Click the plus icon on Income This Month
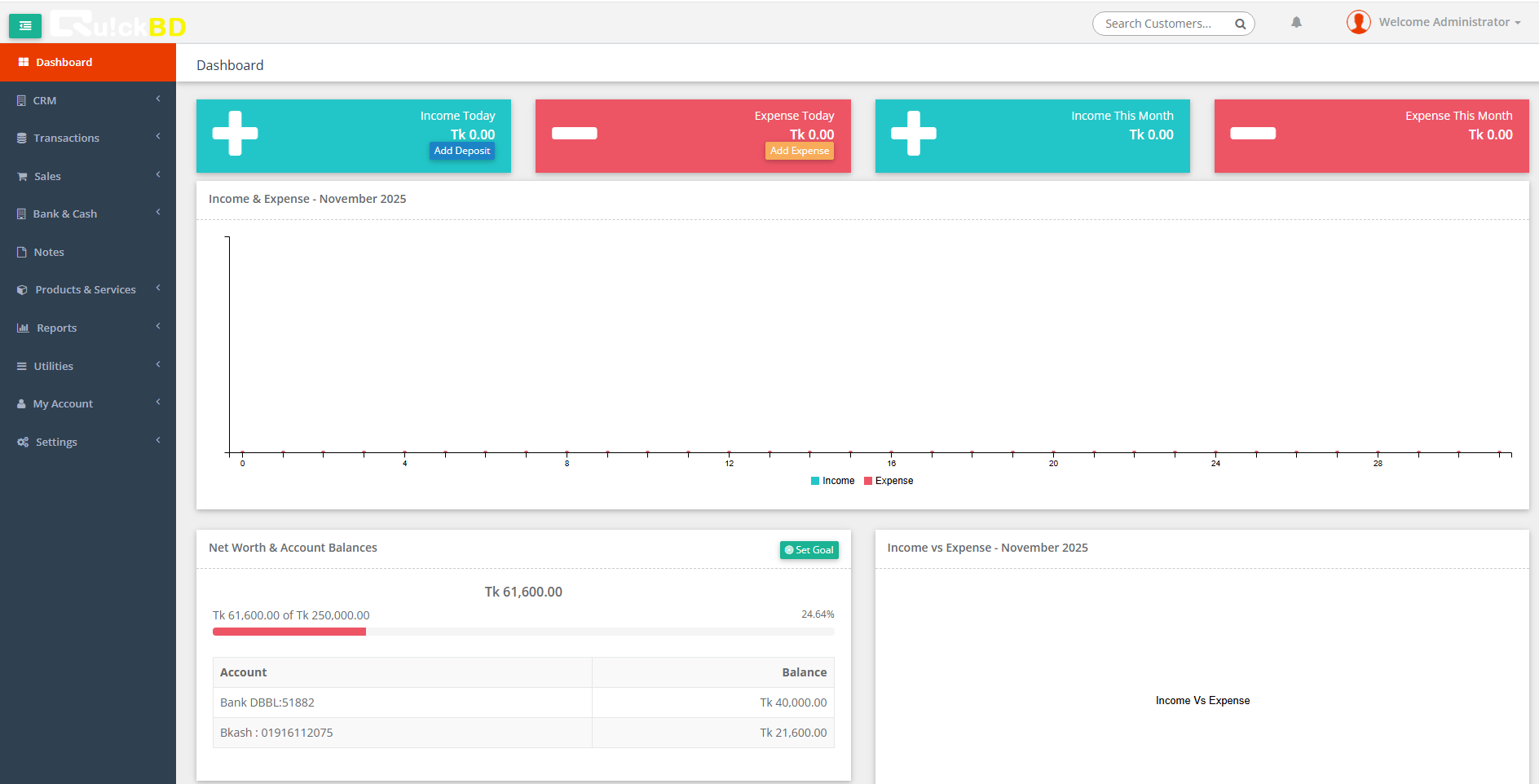This screenshot has width=1539, height=784. 913,133
